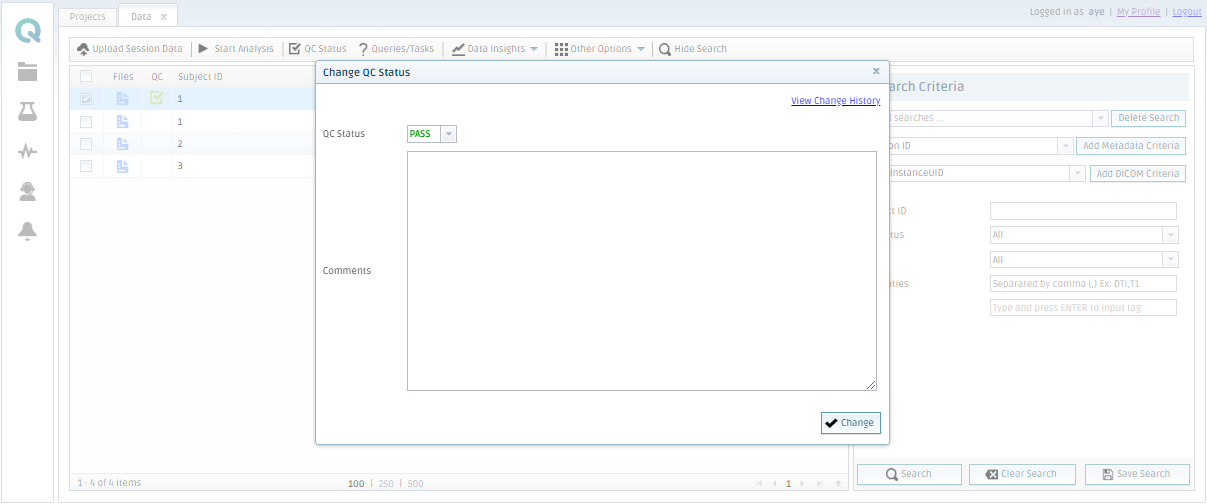Check the Subject ID 3 row checkbox

pos(86,165)
